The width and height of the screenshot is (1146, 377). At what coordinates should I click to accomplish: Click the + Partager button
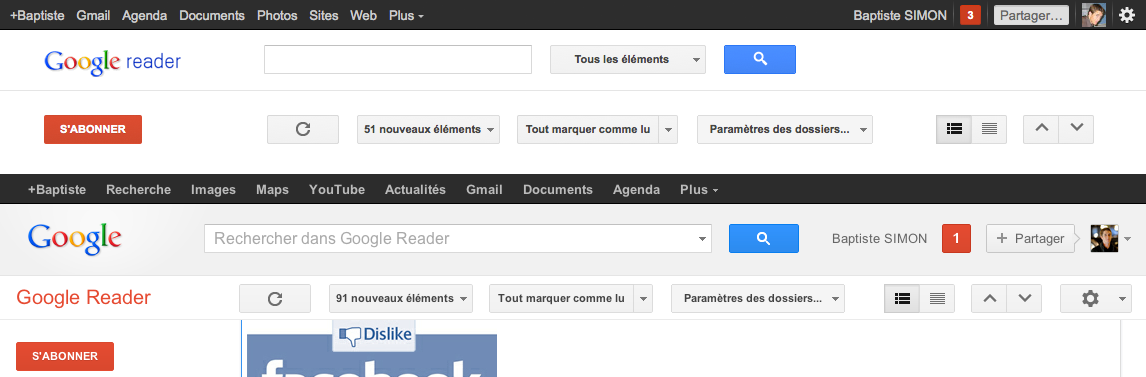click(1031, 238)
